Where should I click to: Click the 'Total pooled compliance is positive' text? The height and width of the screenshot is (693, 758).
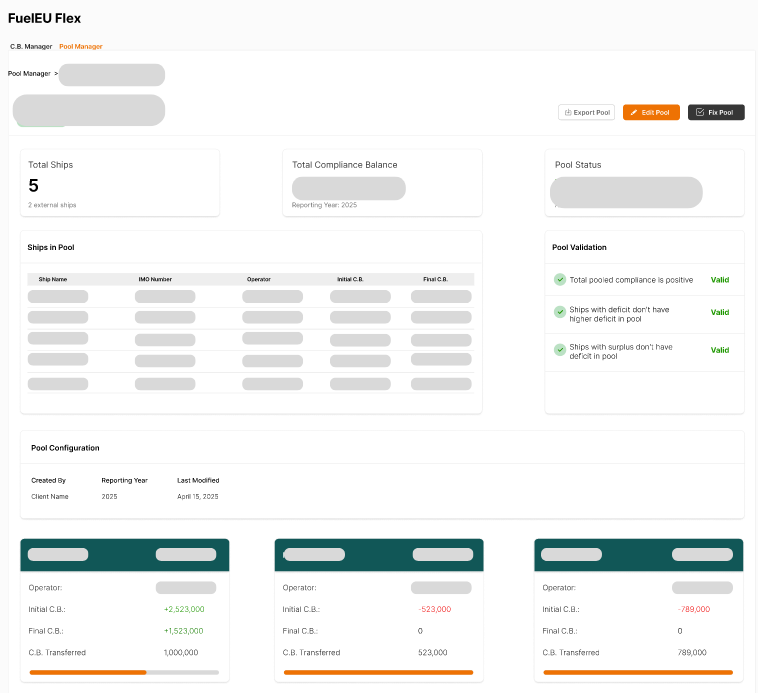click(x=631, y=280)
